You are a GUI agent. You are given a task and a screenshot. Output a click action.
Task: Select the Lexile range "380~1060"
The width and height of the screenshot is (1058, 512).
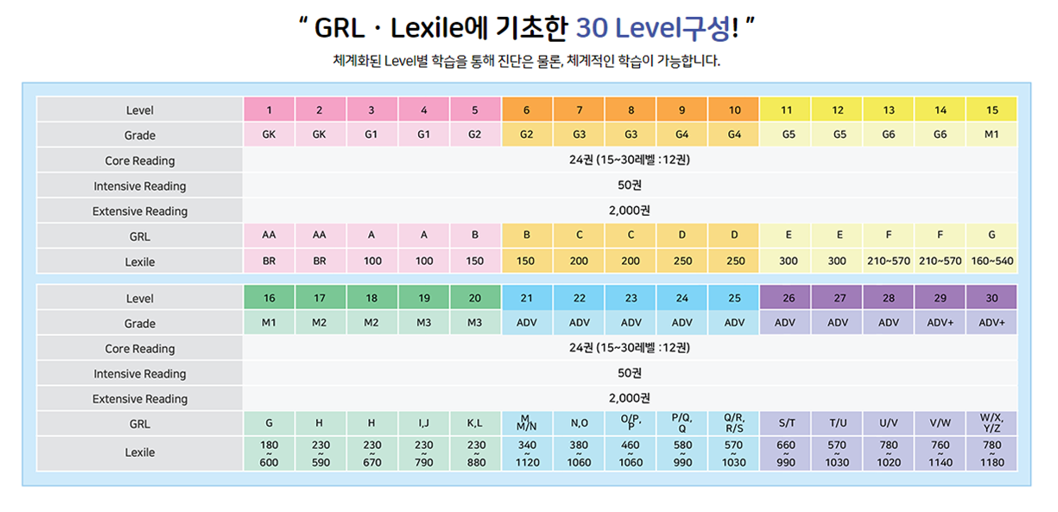pos(580,454)
